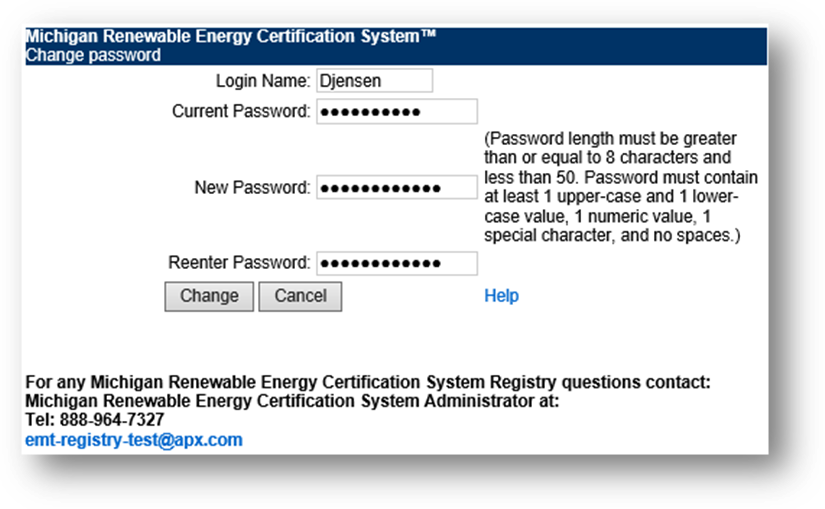Click the 'Current Password:' label
Viewport: 825px width, 509px height.
241,112
